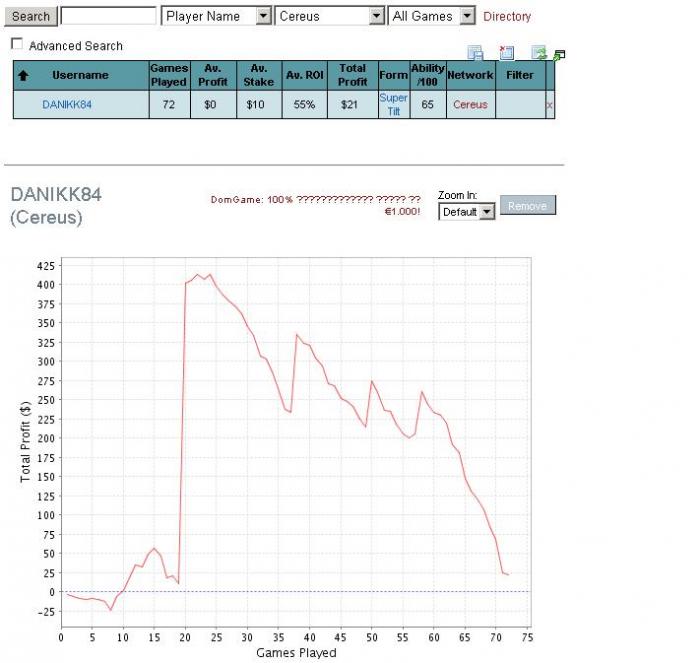The width and height of the screenshot is (700, 663).
Task: Click the Games Played axis label
Action: click(x=296, y=653)
